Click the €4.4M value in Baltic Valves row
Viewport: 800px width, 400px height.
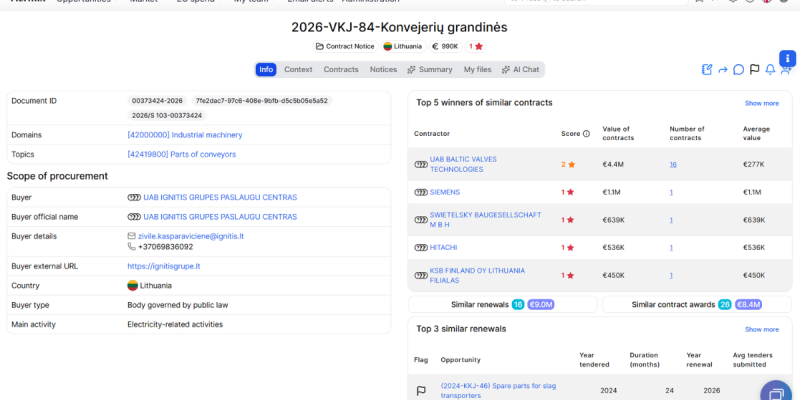612,164
